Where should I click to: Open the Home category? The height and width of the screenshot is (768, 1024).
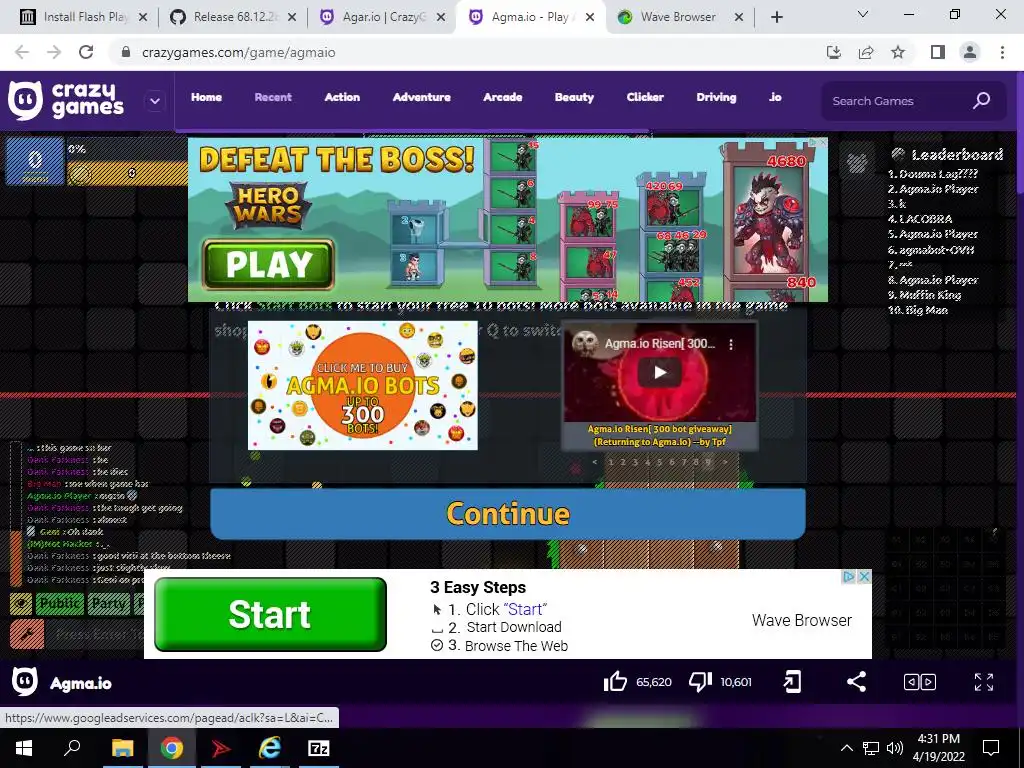click(x=206, y=97)
